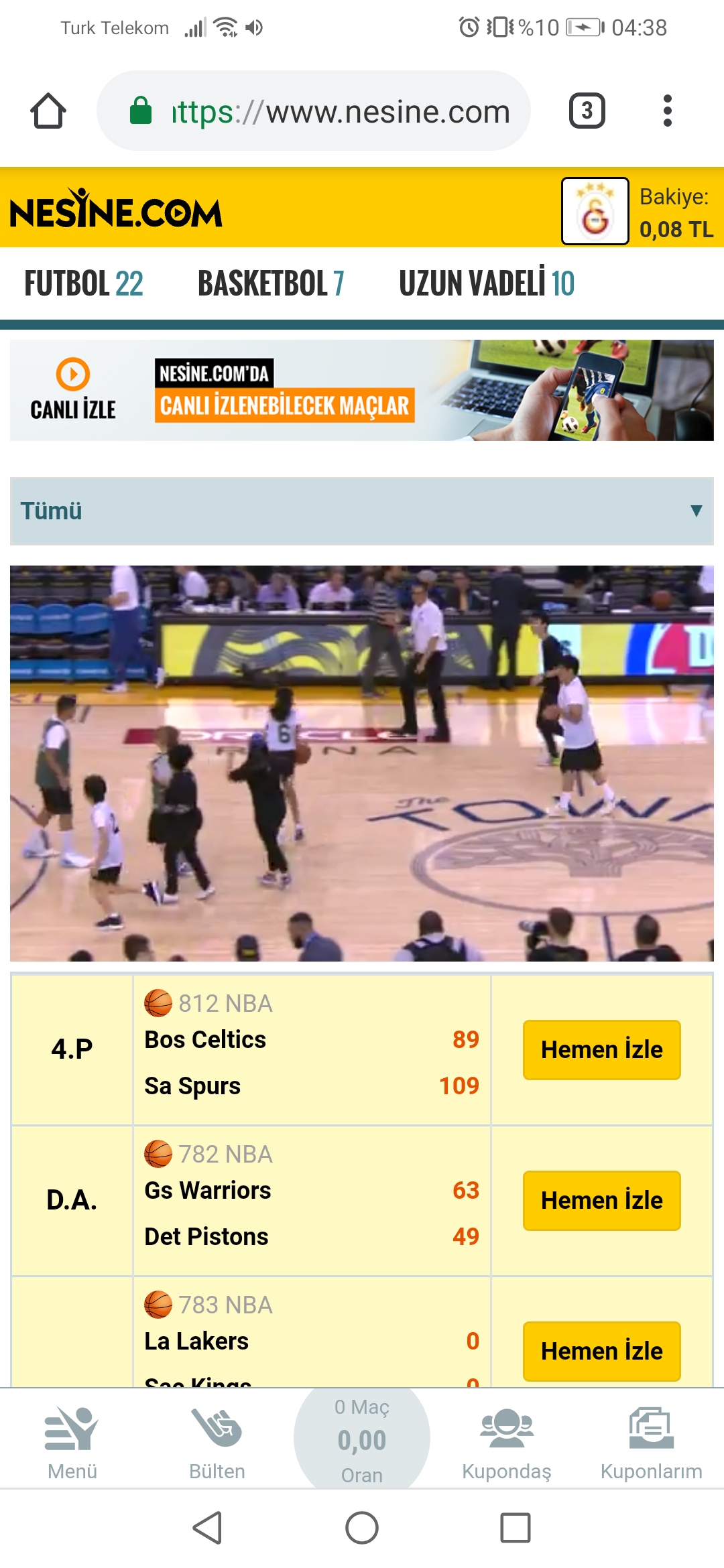Tap the Android back navigation button

208,1528
